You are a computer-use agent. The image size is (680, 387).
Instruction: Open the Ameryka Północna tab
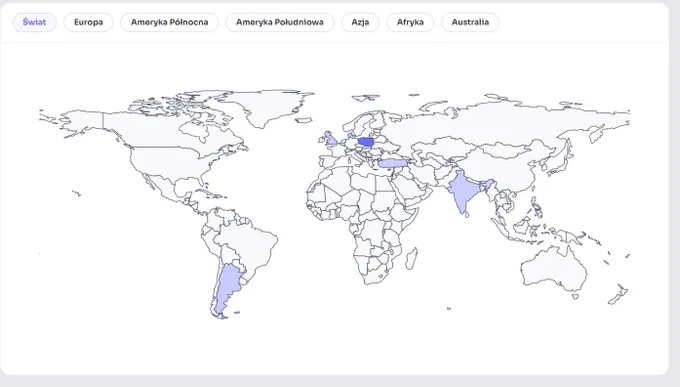coord(170,22)
